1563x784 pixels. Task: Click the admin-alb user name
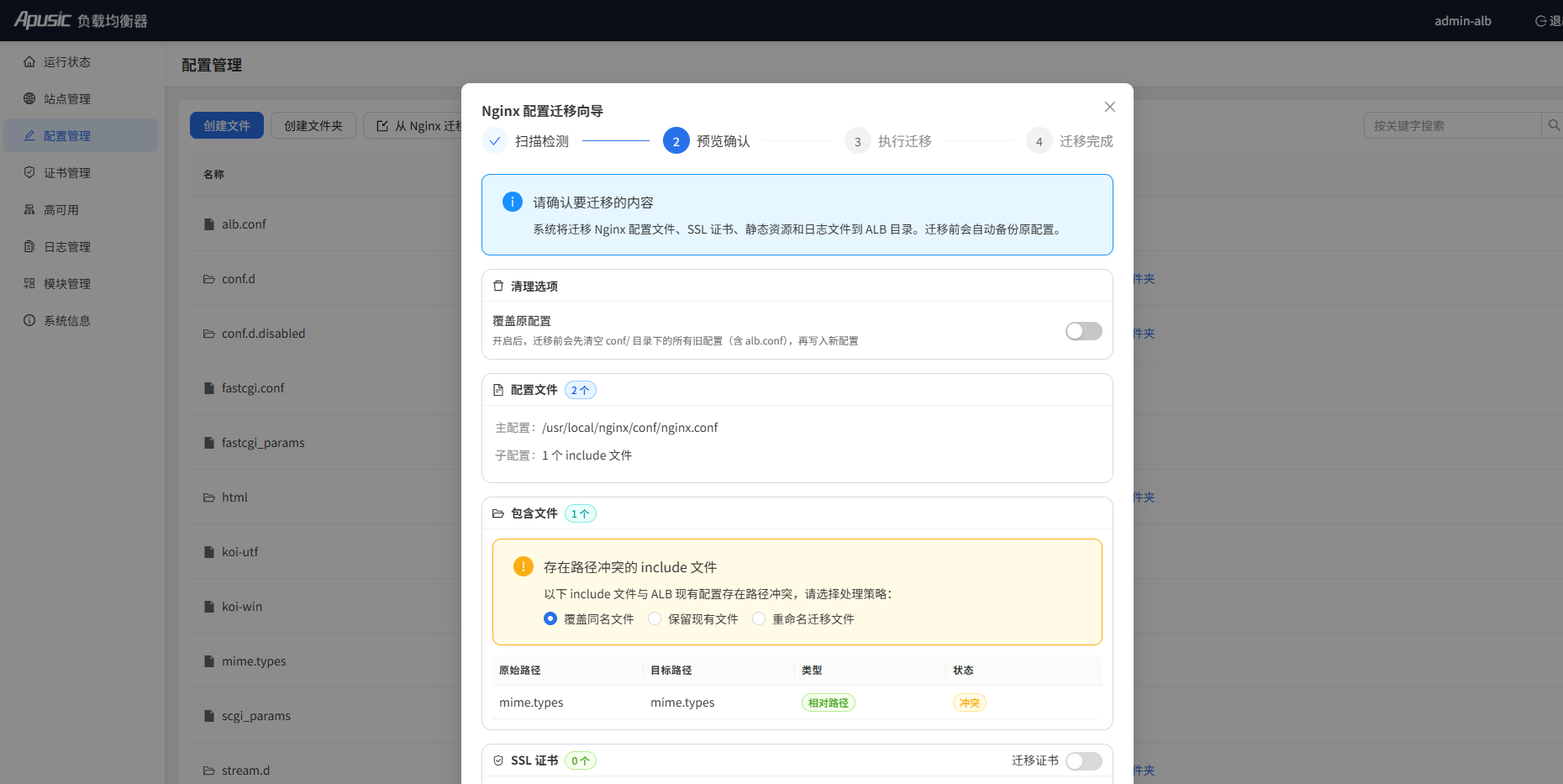pos(1463,21)
